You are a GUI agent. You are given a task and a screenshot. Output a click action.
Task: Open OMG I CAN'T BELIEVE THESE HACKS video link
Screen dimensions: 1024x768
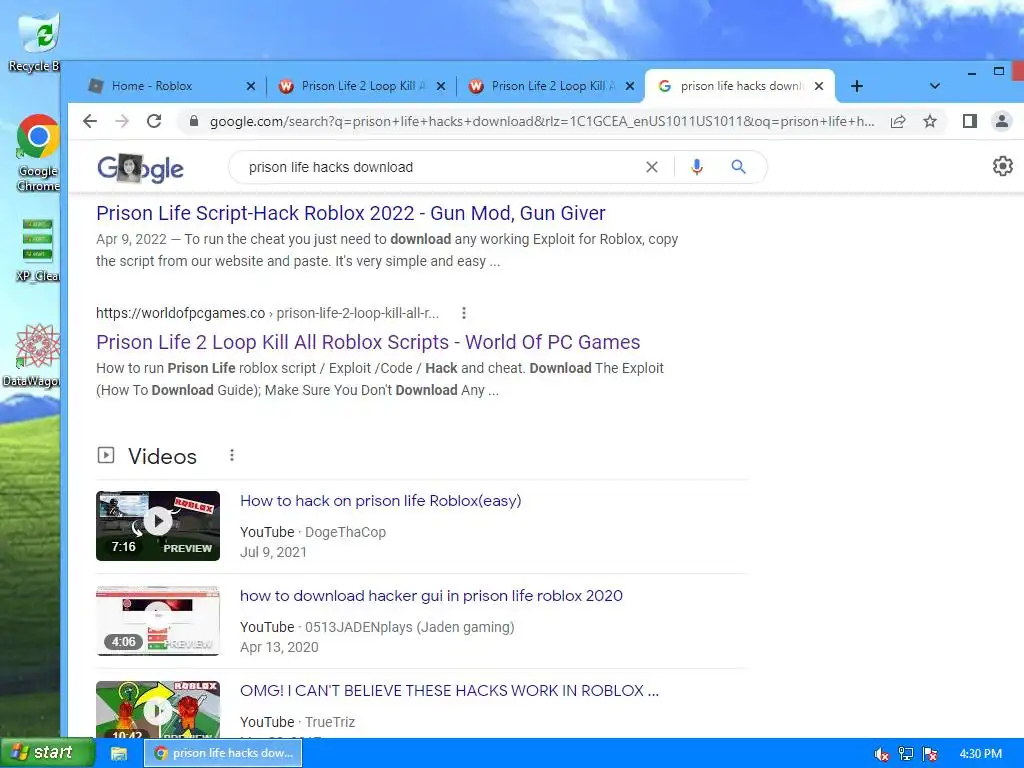click(x=449, y=691)
